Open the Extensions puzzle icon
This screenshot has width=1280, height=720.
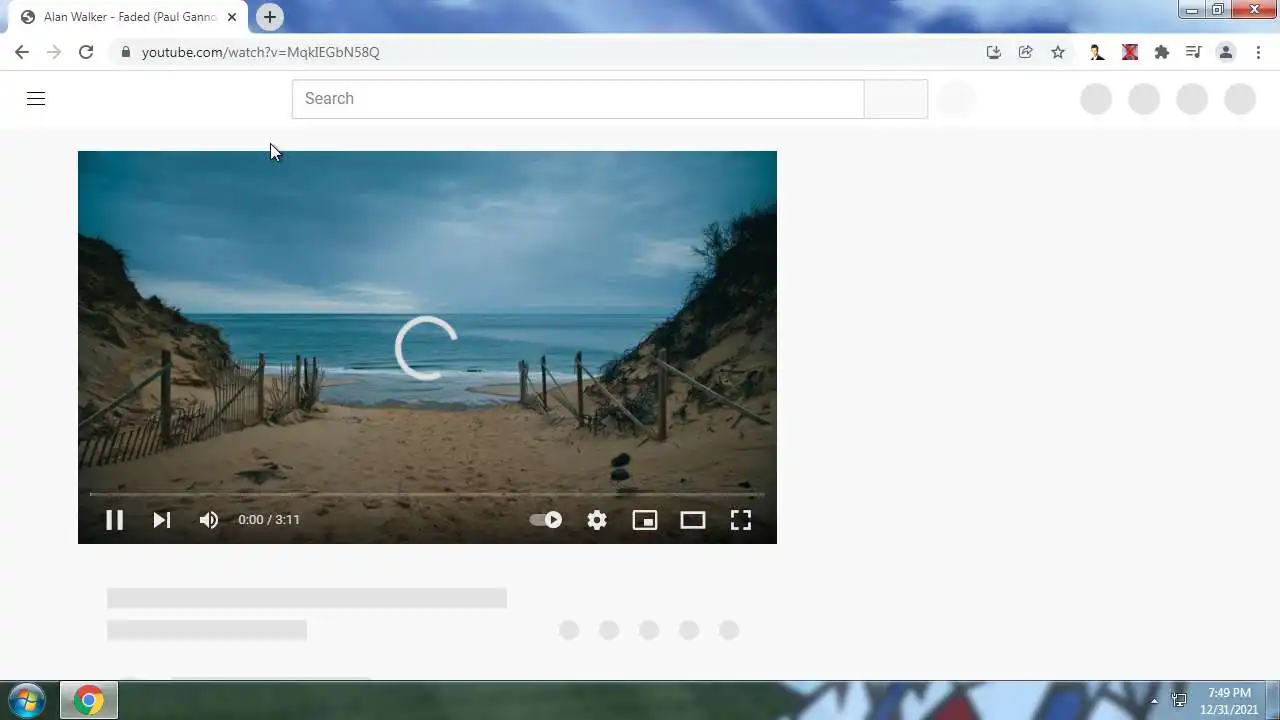(1161, 52)
